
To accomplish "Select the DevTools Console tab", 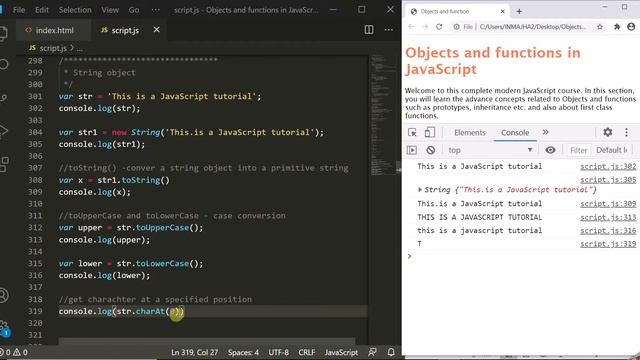I will coord(515,133).
